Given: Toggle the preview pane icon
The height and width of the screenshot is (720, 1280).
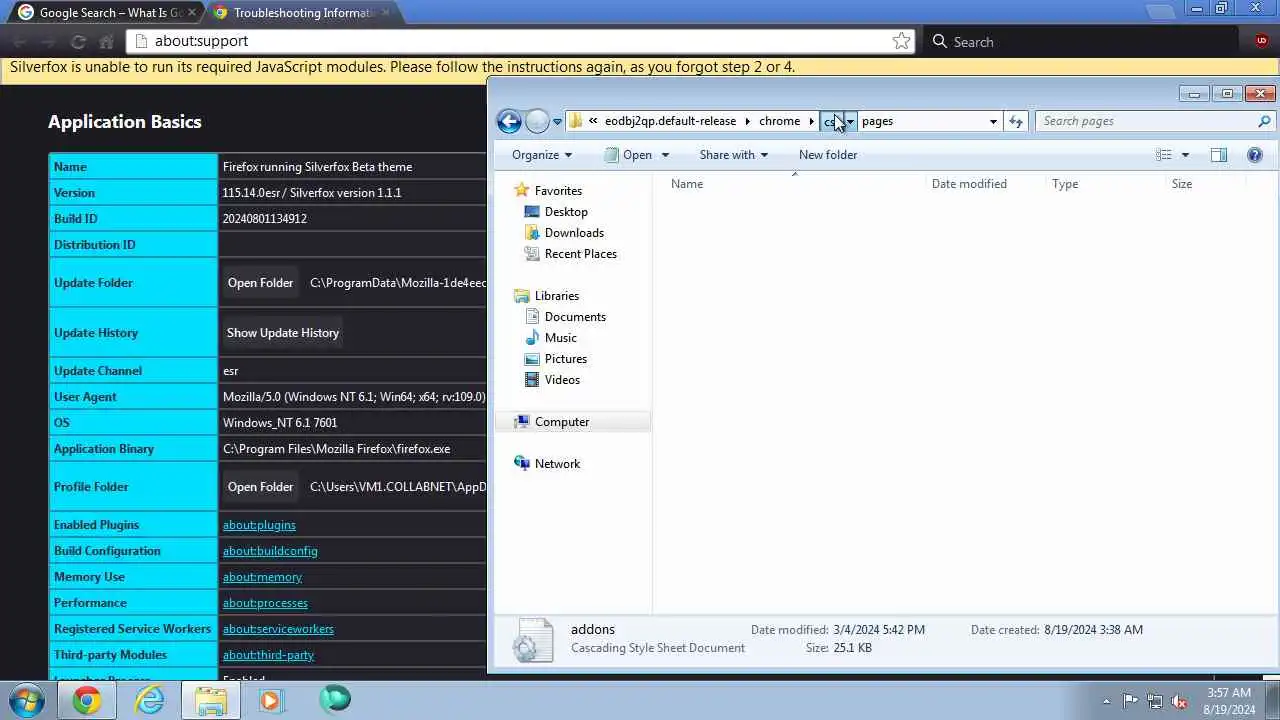Looking at the screenshot, I should click(x=1218, y=155).
